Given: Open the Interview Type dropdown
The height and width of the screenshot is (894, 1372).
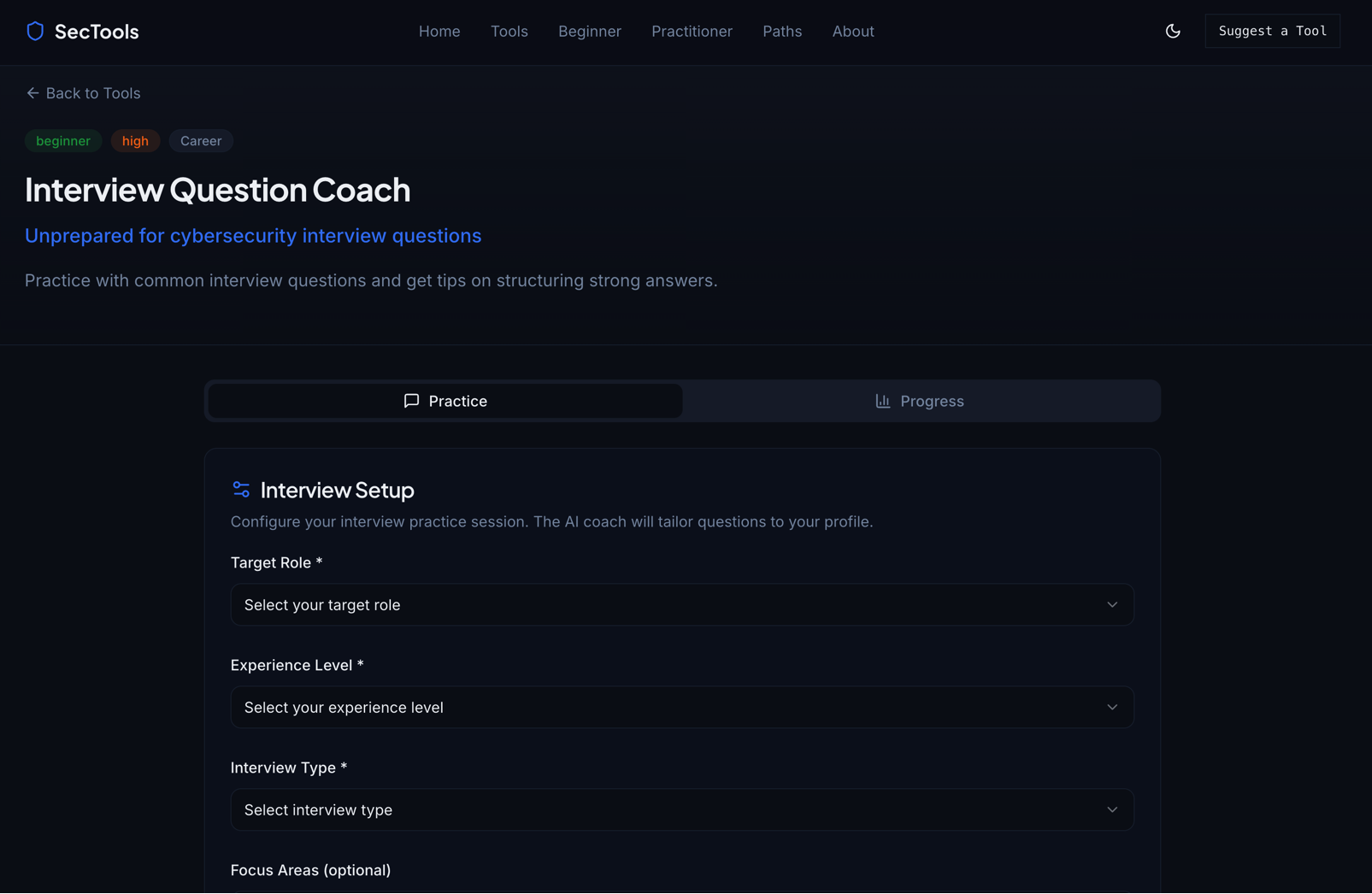Looking at the screenshot, I should point(681,809).
